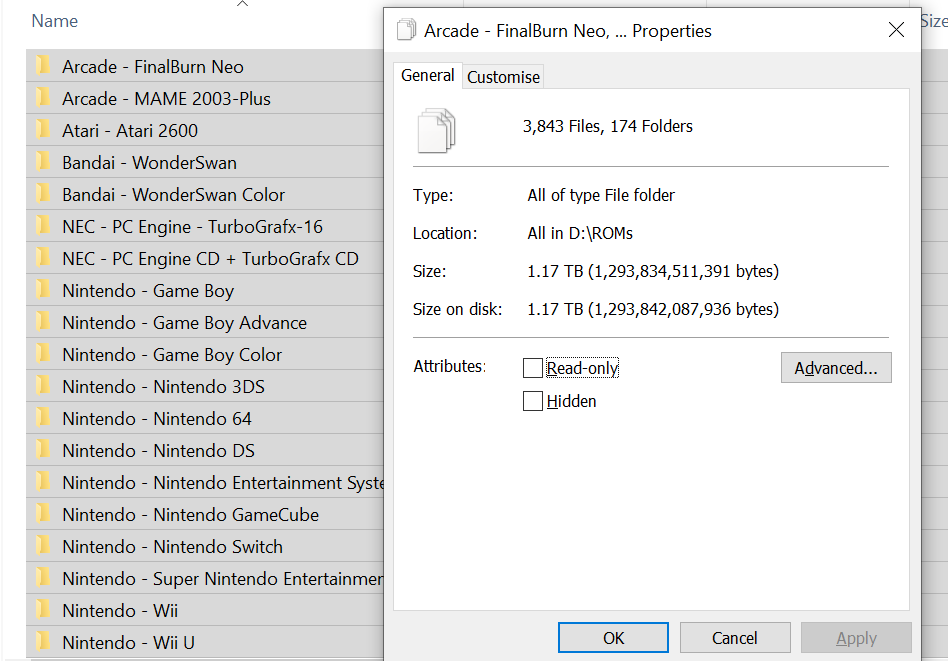Image resolution: width=948 pixels, height=661 pixels.
Task: Click the Arcade - FinalBurn Neo folder icon
Action: [x=43, y=65]
